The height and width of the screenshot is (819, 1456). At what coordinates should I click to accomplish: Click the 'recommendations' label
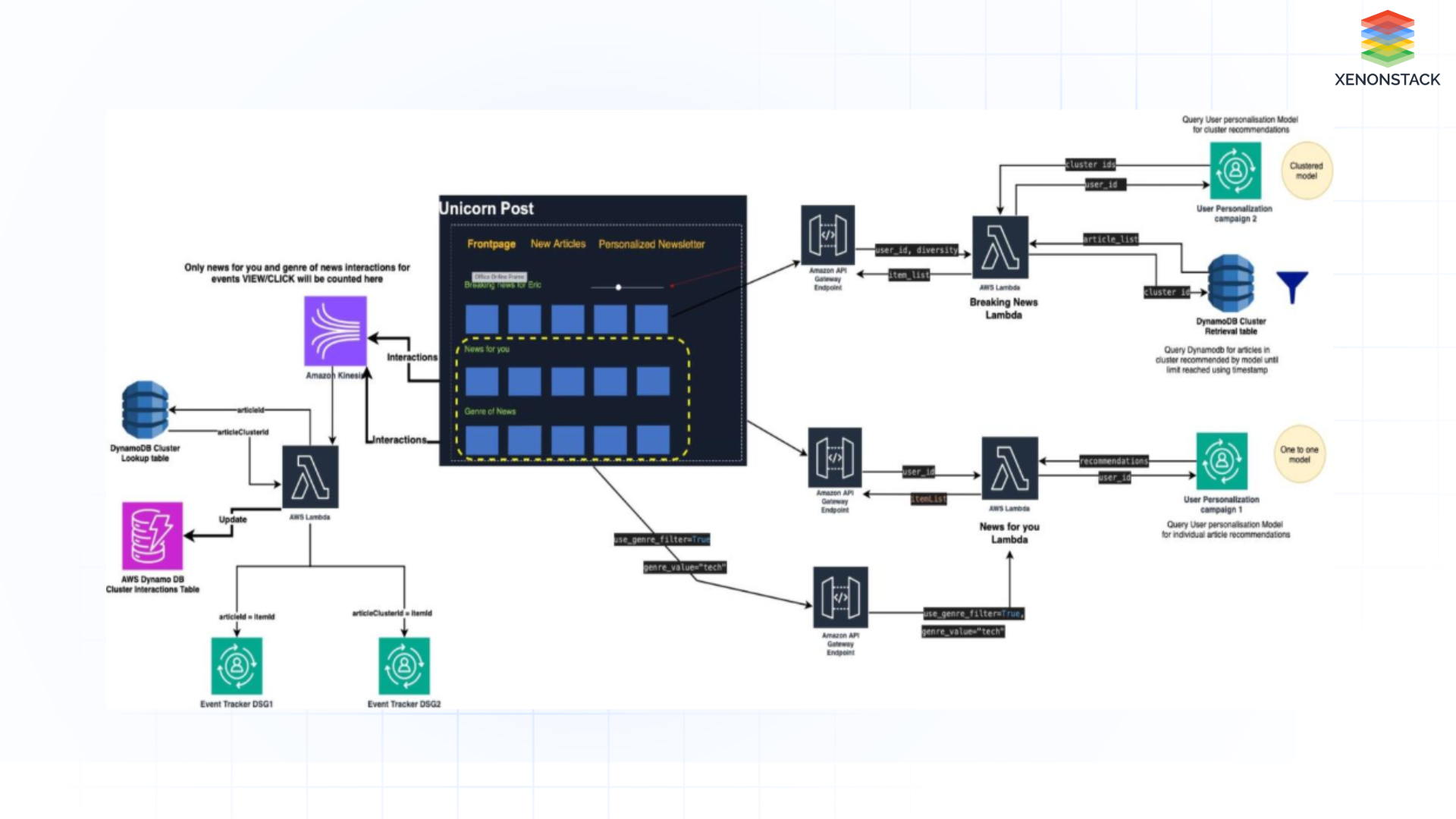pos(1114,461)
